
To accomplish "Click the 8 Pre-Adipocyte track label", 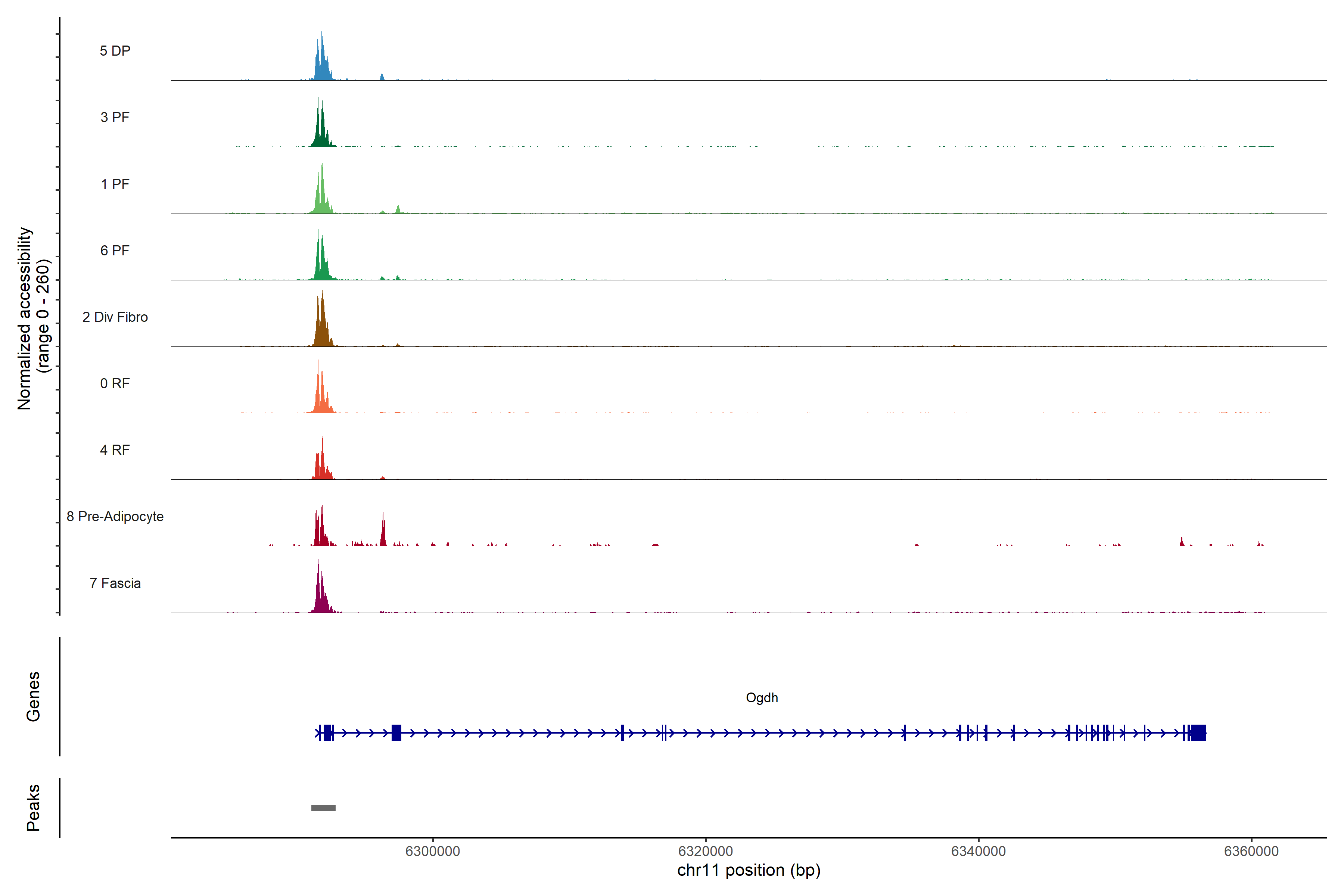I will [x=115, y=517].
